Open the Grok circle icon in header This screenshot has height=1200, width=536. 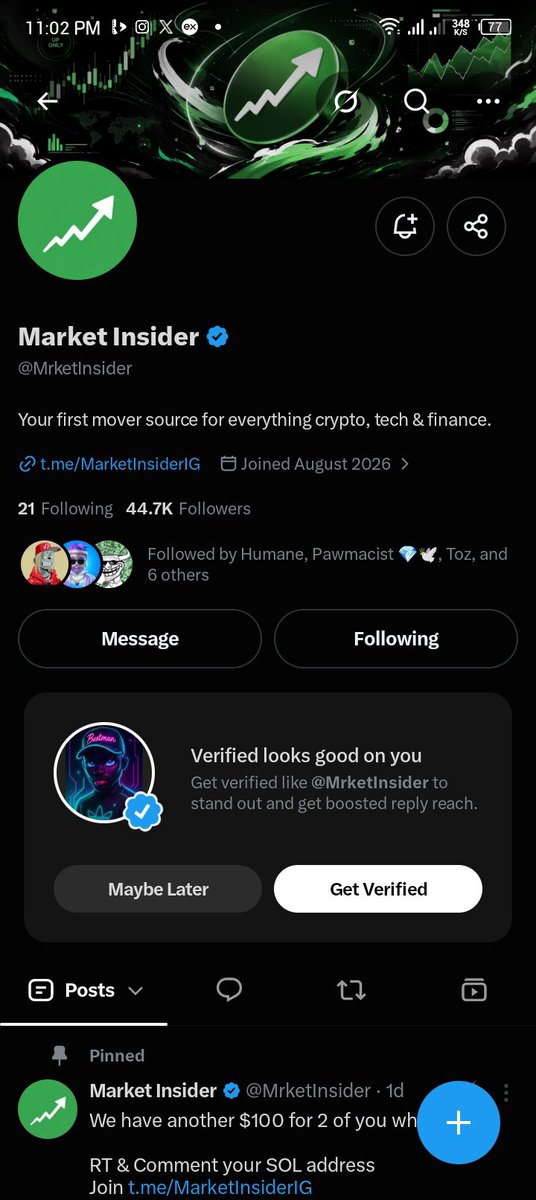coord(346,101)
